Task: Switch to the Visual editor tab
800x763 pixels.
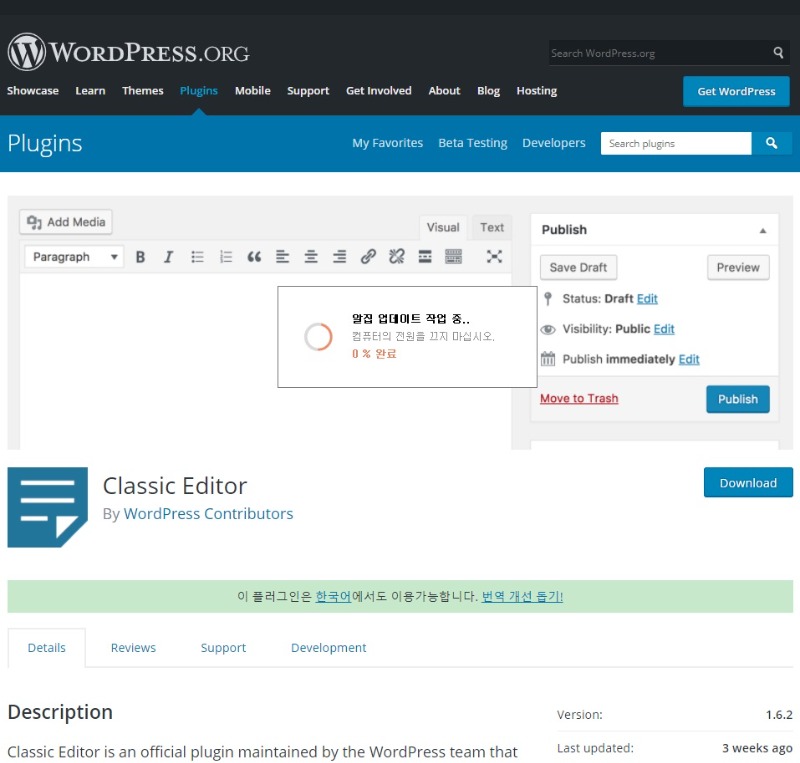Action: pos(443,228)
